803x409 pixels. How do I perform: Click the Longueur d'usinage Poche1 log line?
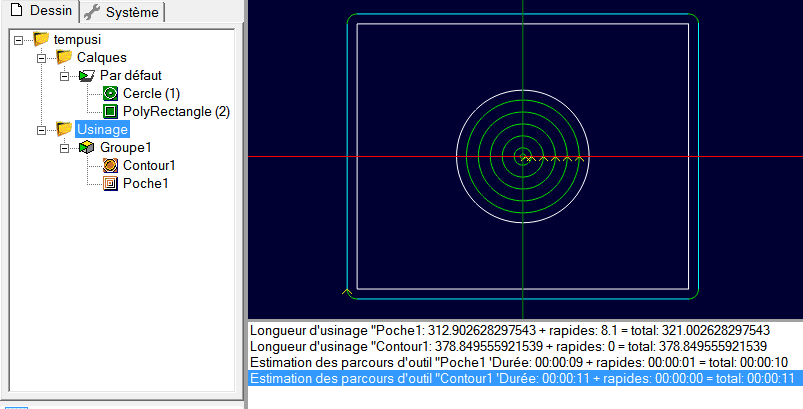click(x=510, y=330)
